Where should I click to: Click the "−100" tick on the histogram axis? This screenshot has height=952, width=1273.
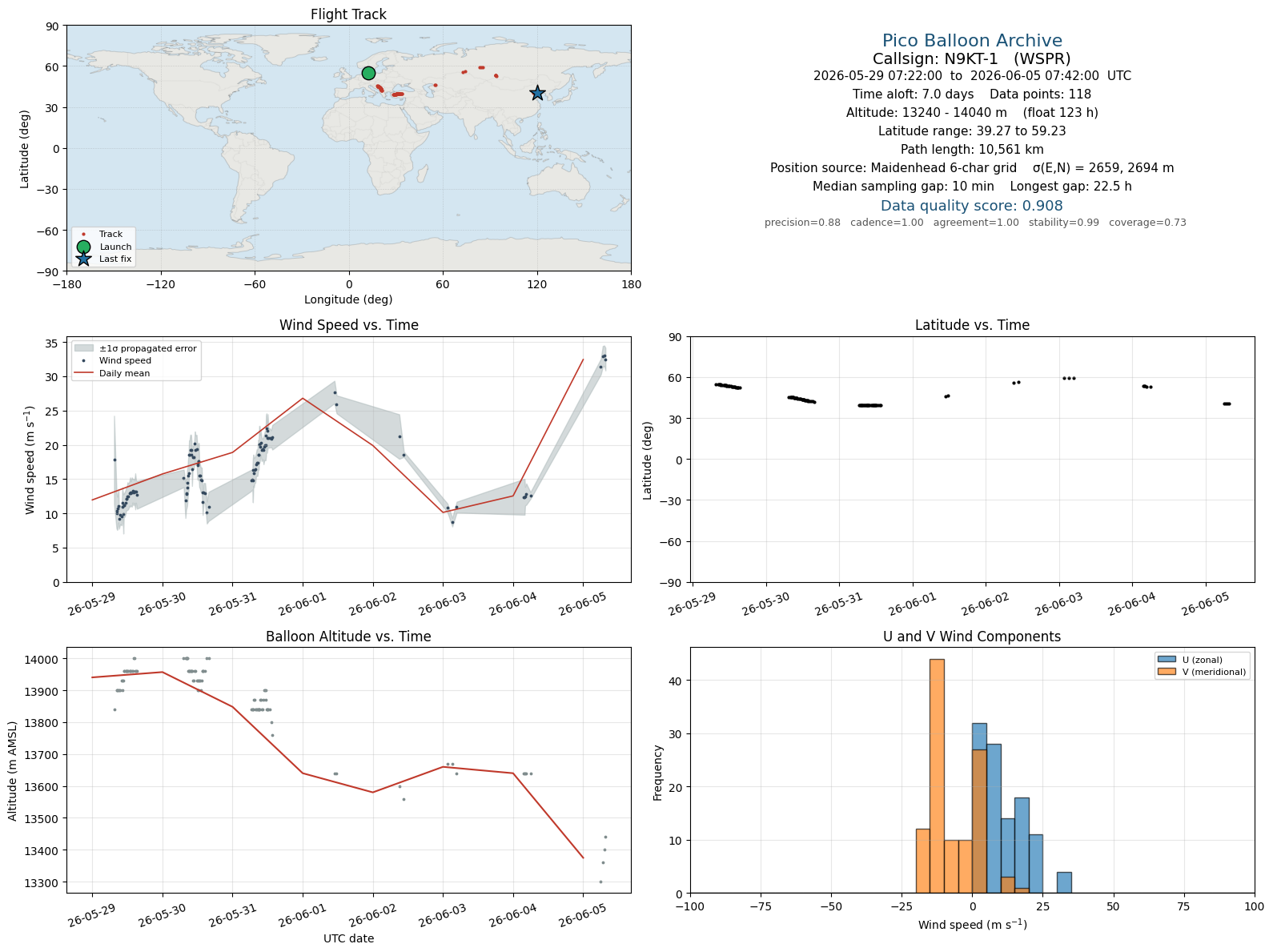click(690, 906)
